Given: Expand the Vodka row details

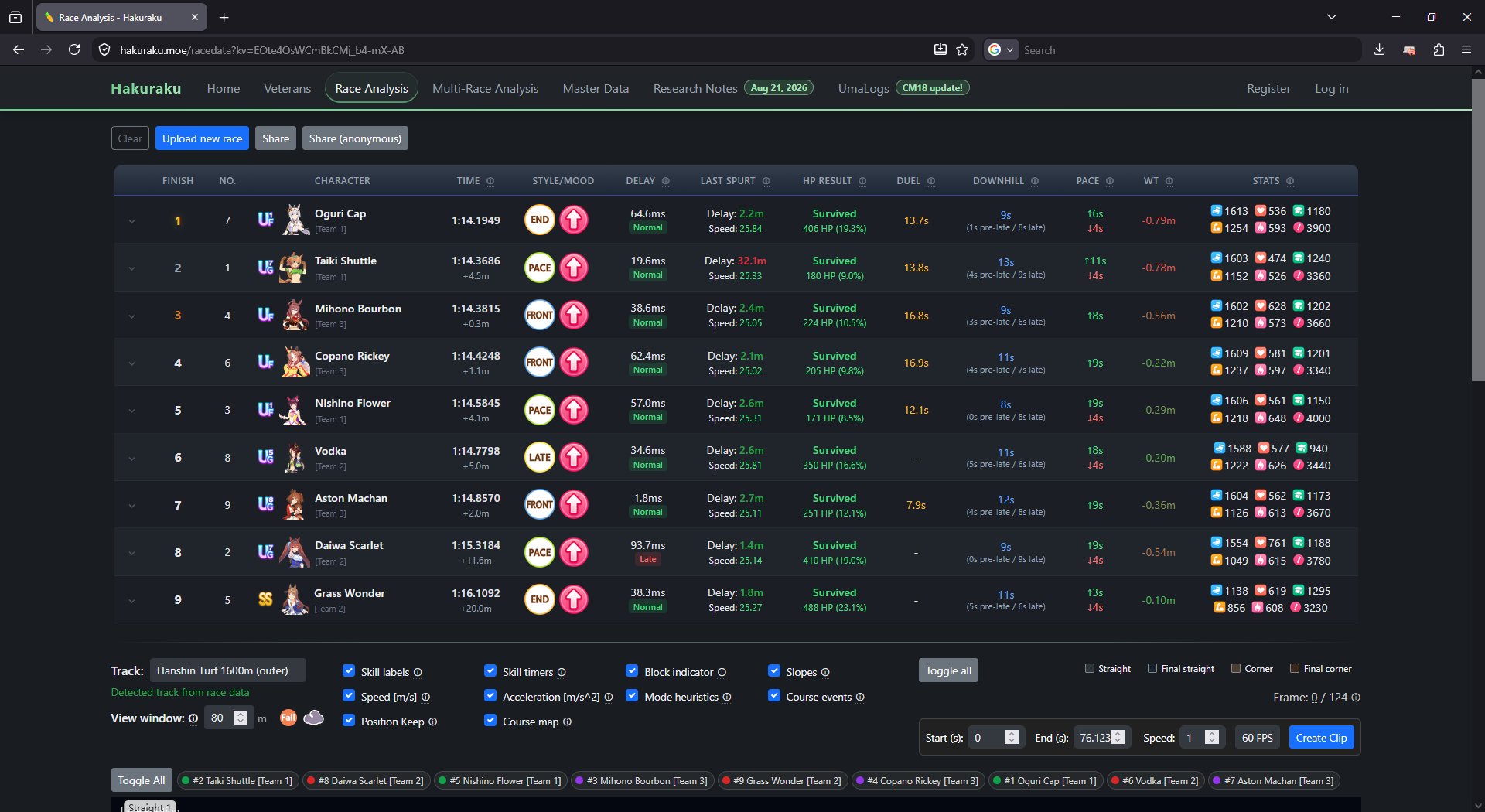Looking at the screenshot, I should [131, 458].
